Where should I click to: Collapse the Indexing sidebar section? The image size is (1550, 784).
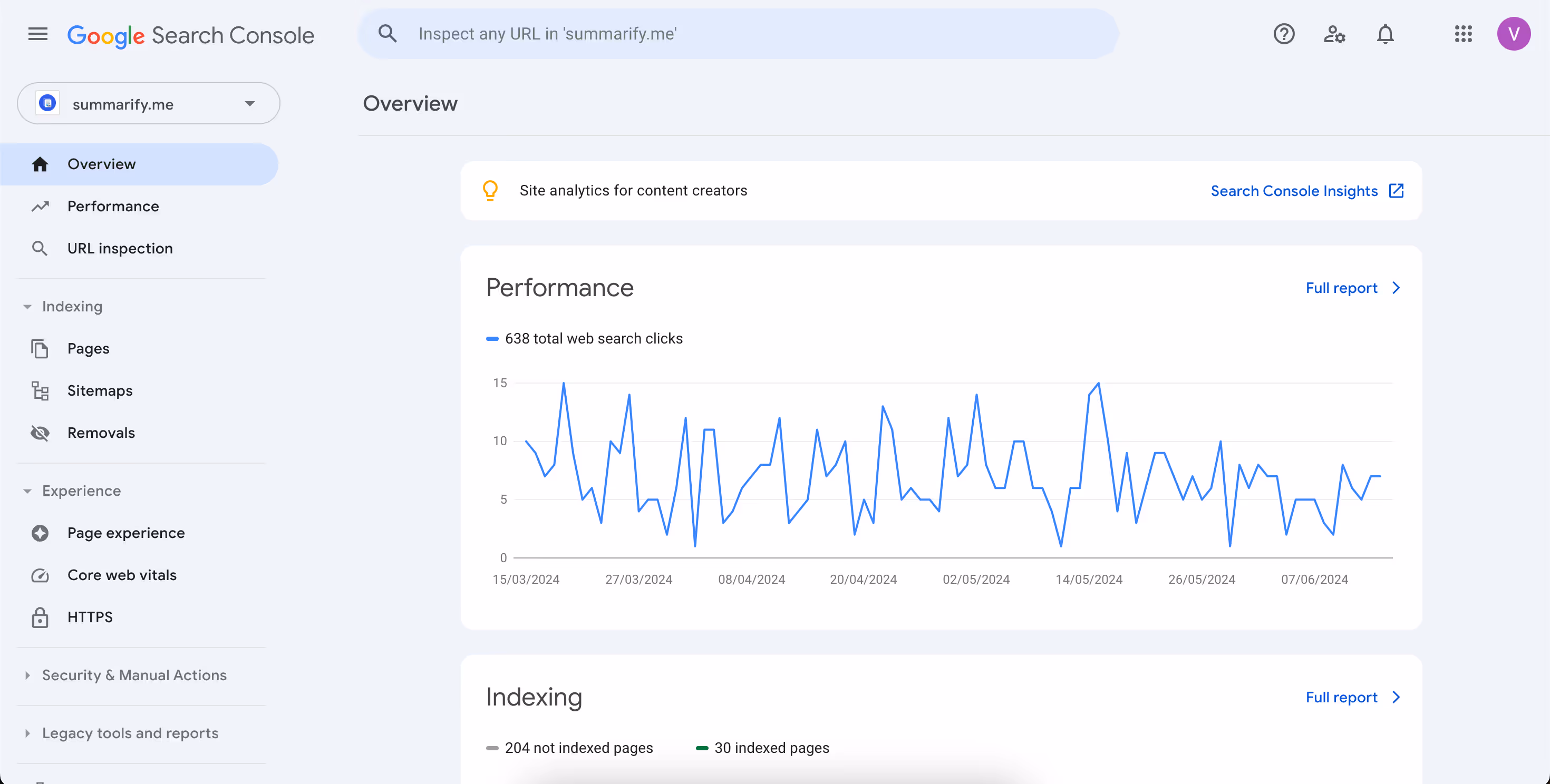tap(27, 307)
